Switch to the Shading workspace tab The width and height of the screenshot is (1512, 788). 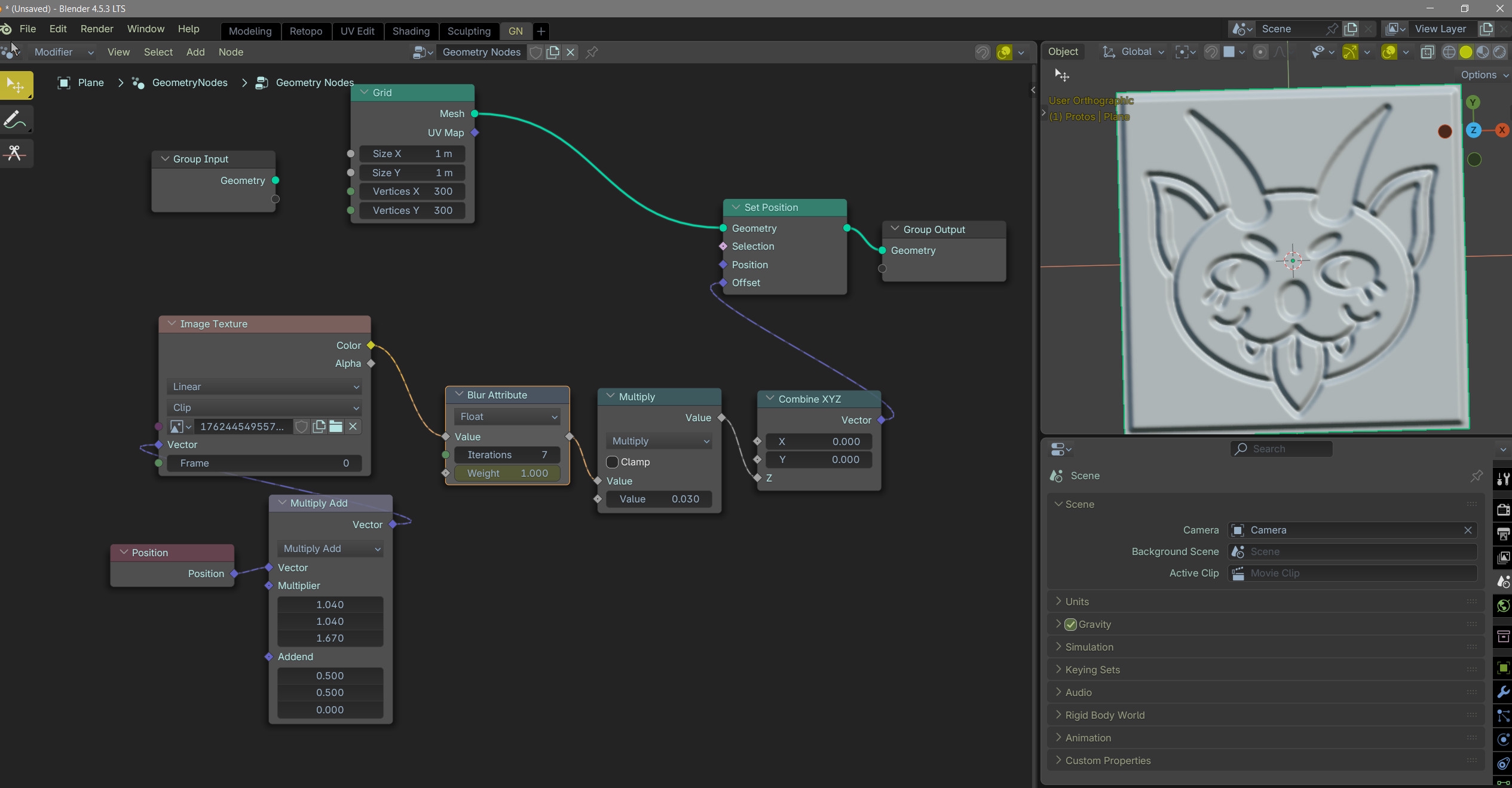411,31
